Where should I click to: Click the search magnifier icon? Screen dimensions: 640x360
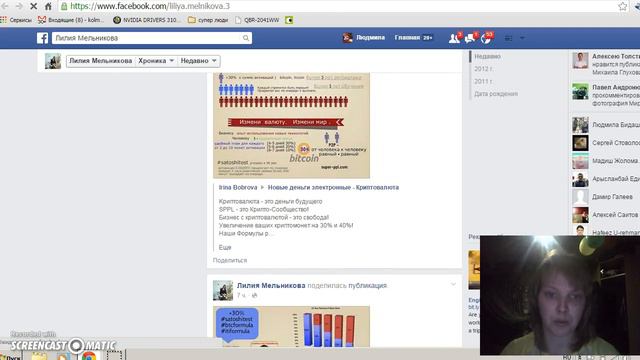pyautogui.click(x=246, y=38)
